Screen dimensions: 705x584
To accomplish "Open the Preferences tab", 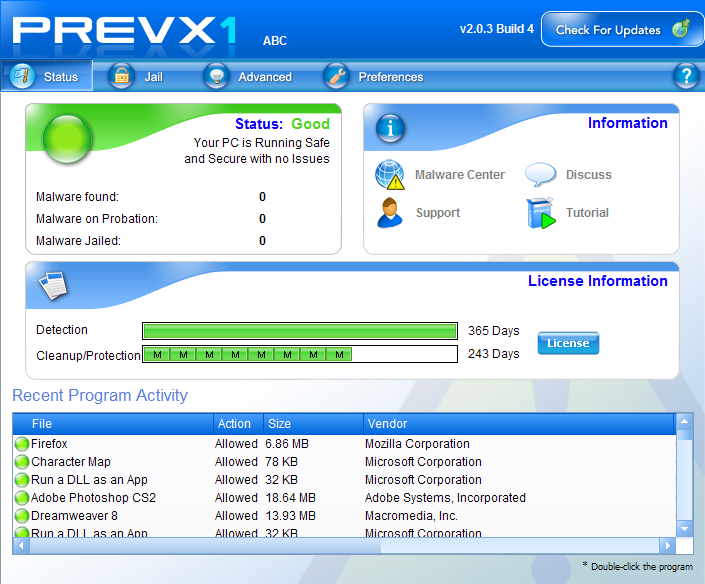I will 374,76.
